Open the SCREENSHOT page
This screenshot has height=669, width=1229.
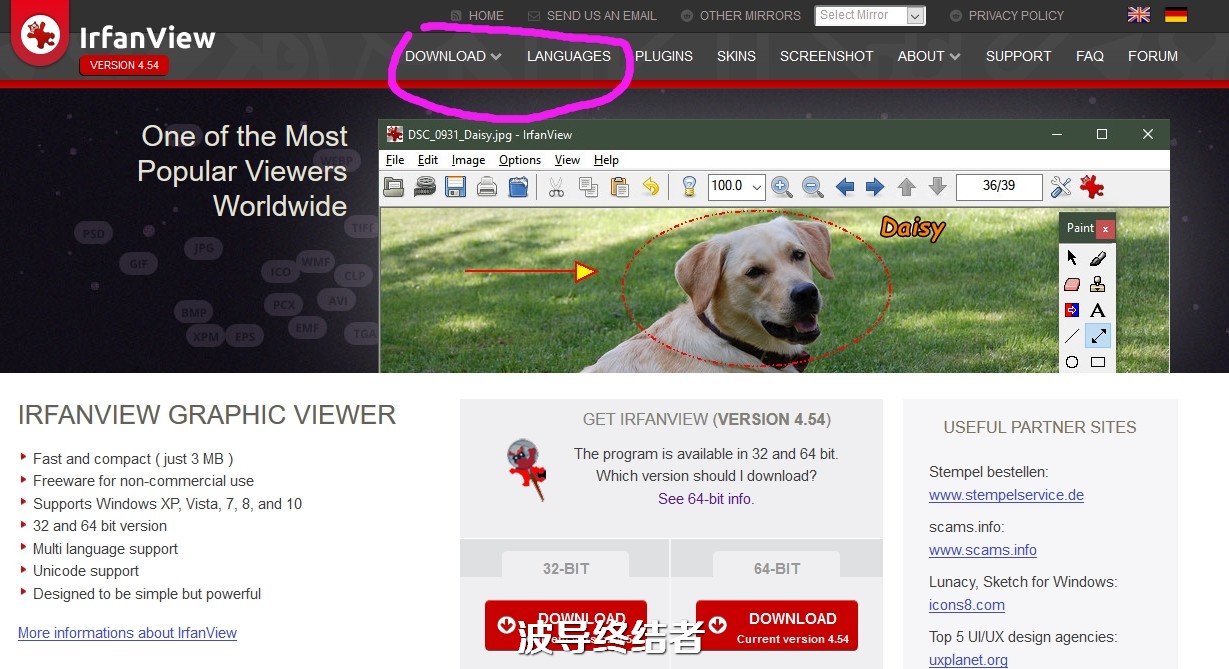pos(827,56)
